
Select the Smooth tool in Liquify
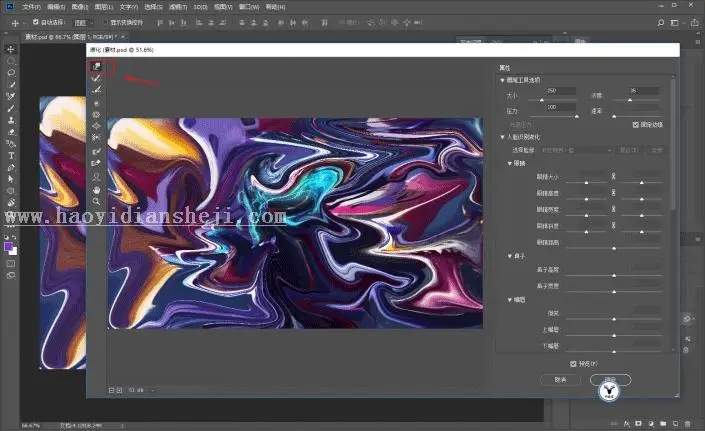pyautogui.click(x=96, y=89)
